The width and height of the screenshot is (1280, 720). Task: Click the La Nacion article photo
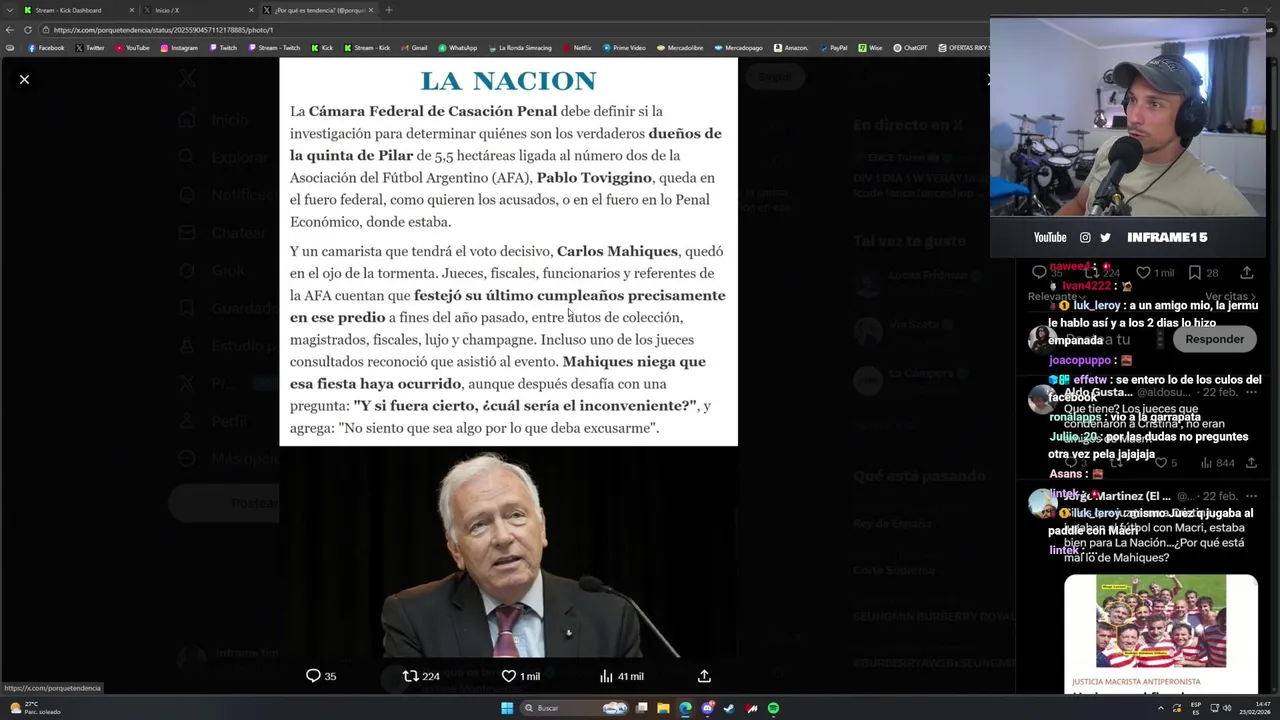click(x=508, y=357)
